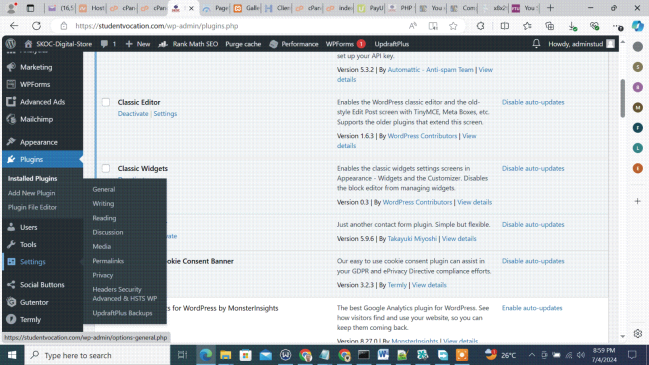The height and width of the screenshot is (365, 649).
Task: Select Permalinks in the Settings submenu
Action: tap(108, 261)
